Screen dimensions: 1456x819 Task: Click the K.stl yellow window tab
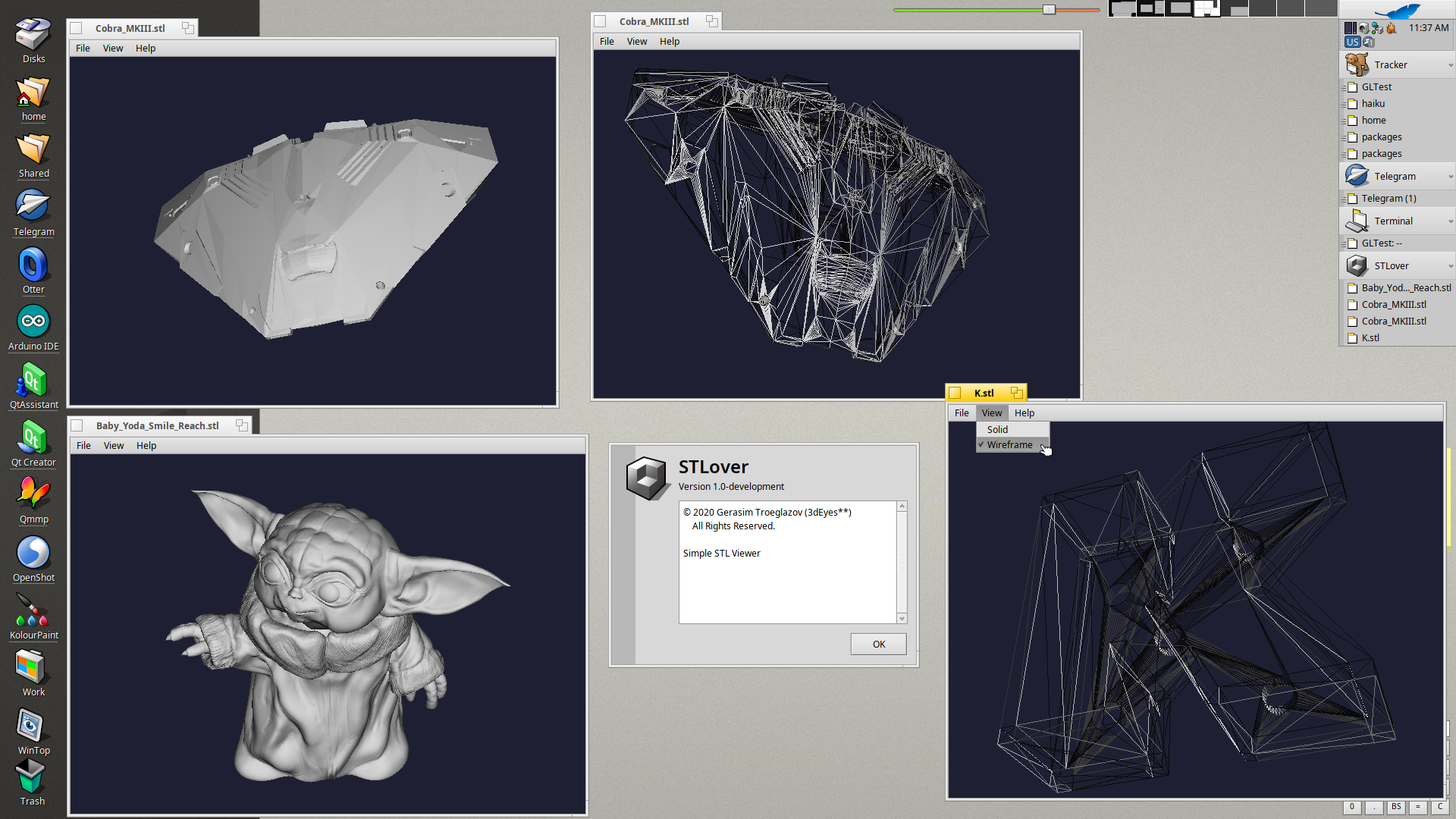(984, 393)
